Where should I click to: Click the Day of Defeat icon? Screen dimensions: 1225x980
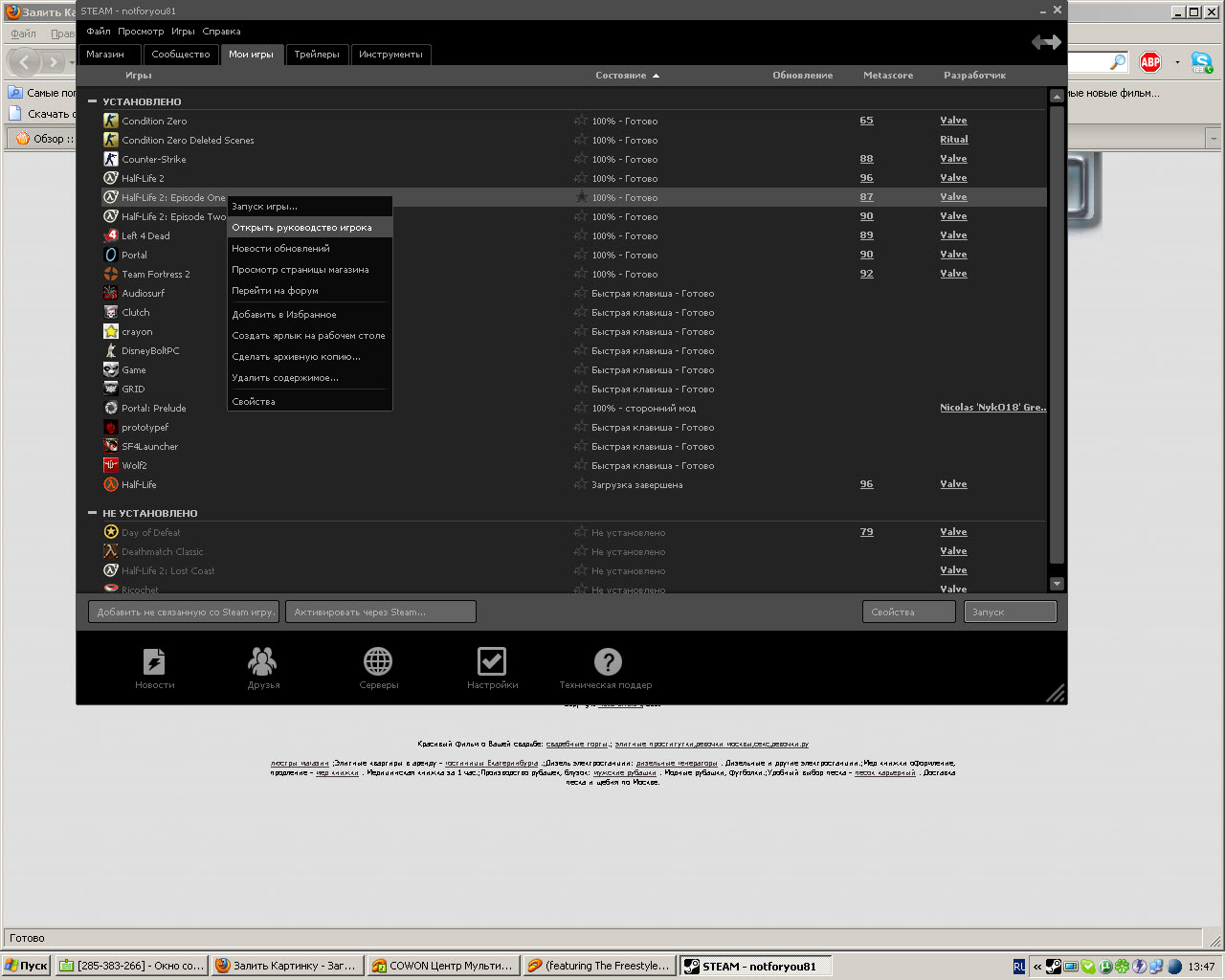111,532
